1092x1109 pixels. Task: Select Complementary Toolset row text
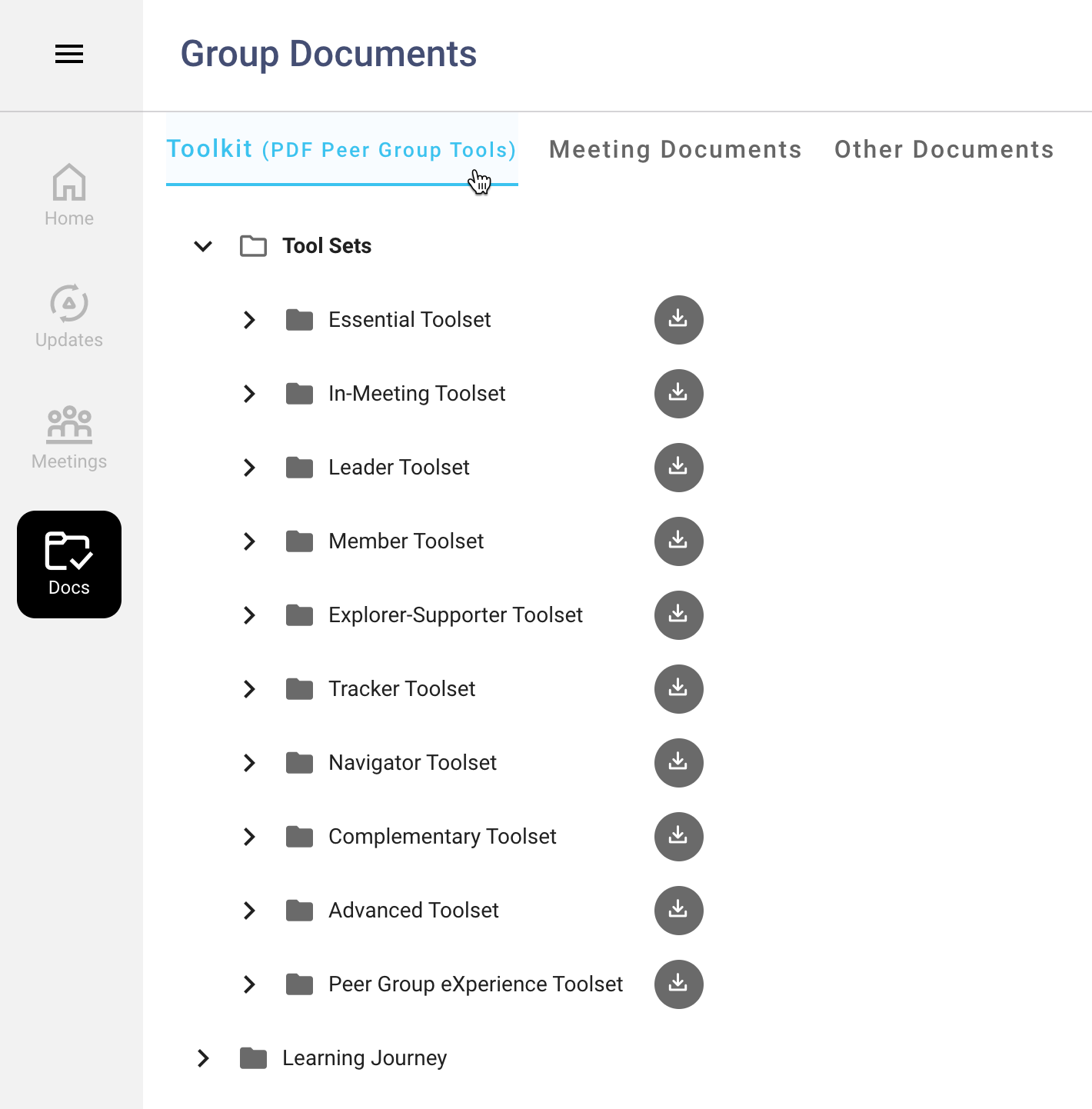click(442, 837)
